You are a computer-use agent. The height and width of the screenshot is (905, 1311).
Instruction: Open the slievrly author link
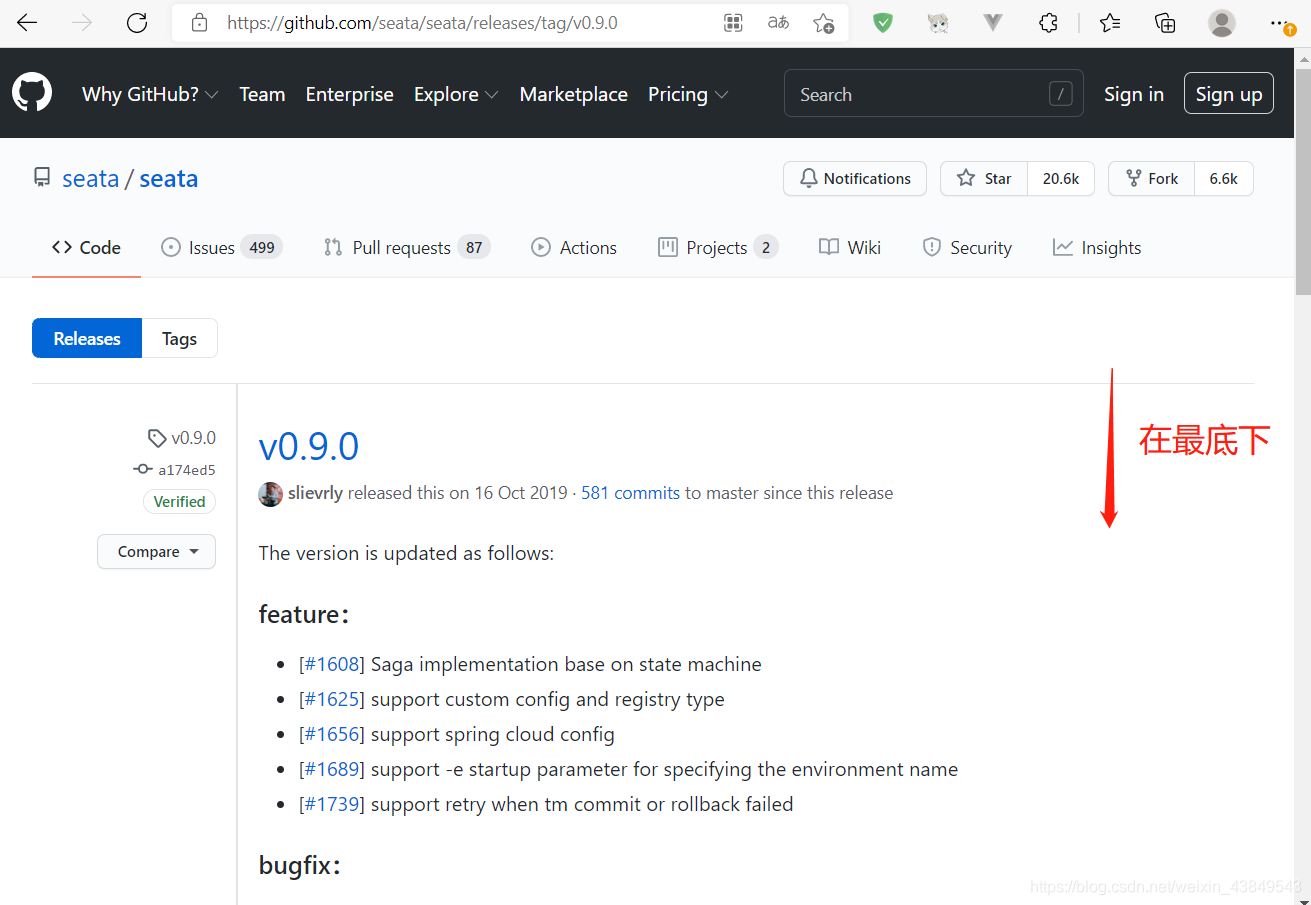(x=315, y=493)
